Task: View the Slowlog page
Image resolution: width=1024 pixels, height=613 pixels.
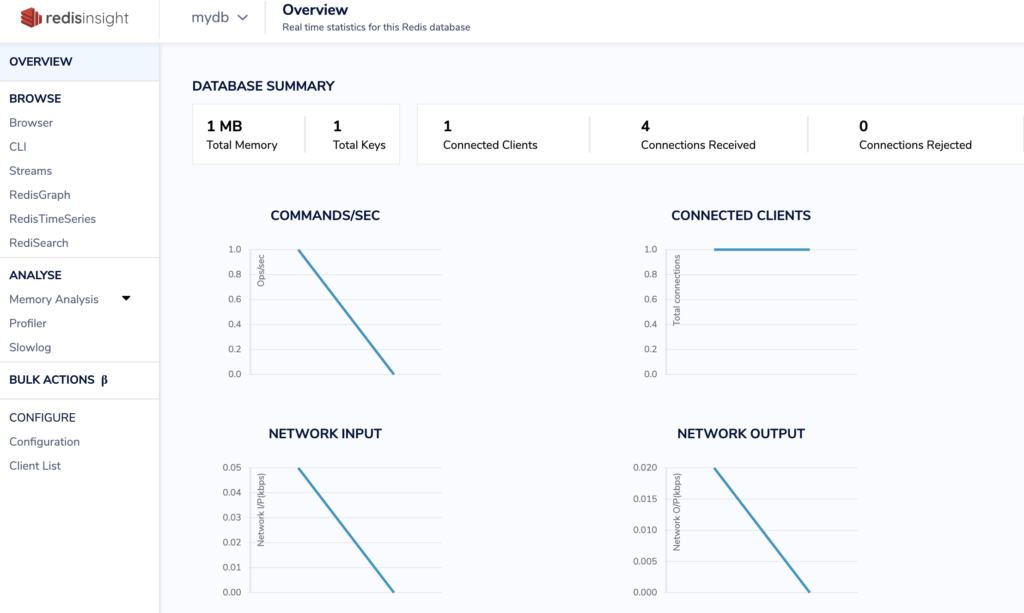Action: click(x=30, y=347)
